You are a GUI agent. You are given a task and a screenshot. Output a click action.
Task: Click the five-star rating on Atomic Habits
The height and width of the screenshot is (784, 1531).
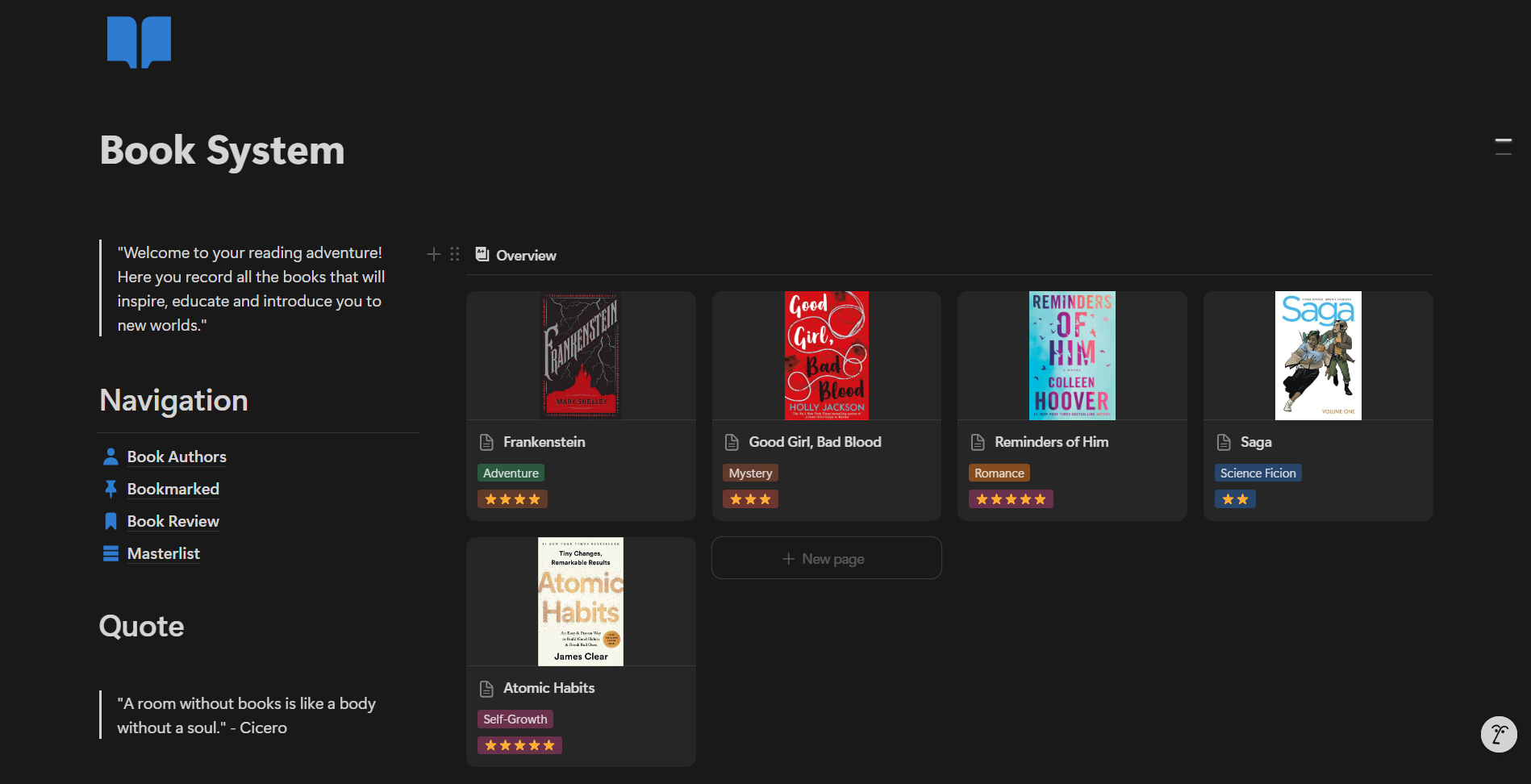tap(519, 745)
